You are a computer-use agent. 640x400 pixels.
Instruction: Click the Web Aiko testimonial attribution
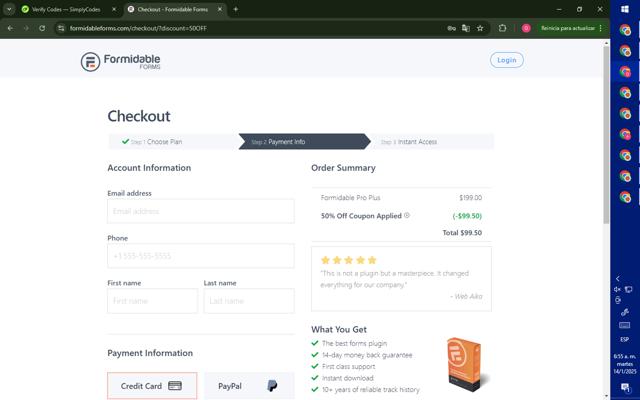[466, 296]
